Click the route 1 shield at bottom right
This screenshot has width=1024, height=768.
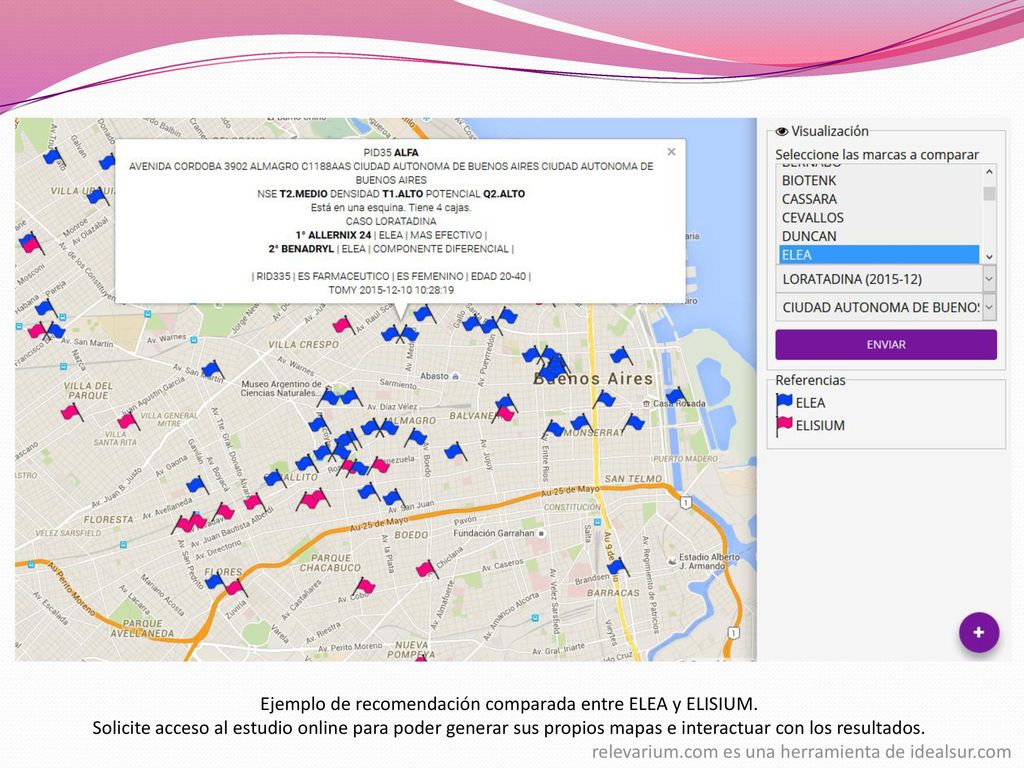click(x=734, y=633)
